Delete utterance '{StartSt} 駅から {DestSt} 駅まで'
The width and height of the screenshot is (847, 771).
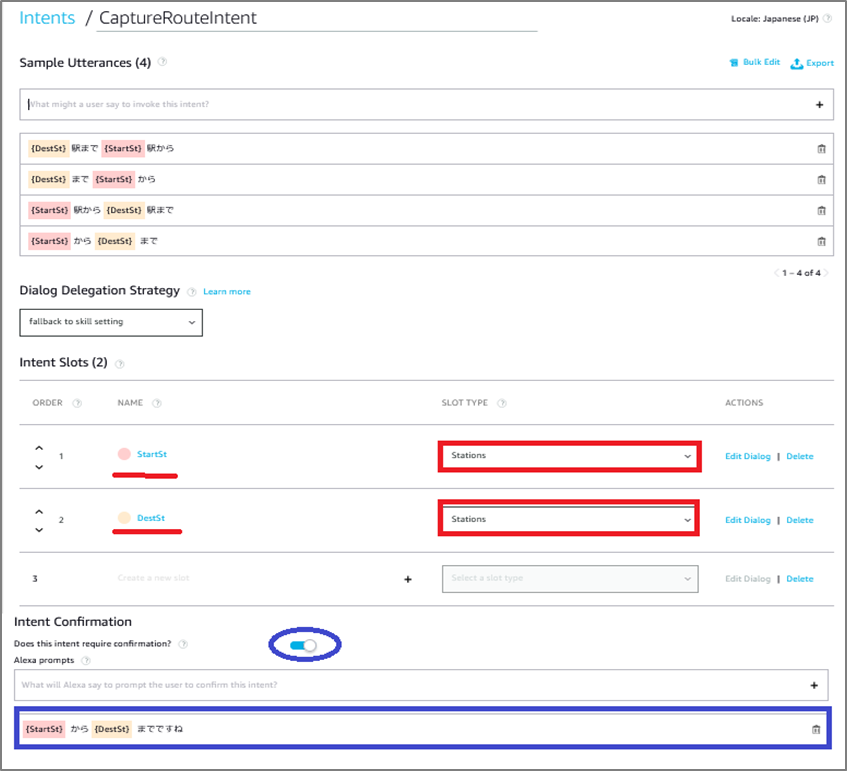pos(821,210)
